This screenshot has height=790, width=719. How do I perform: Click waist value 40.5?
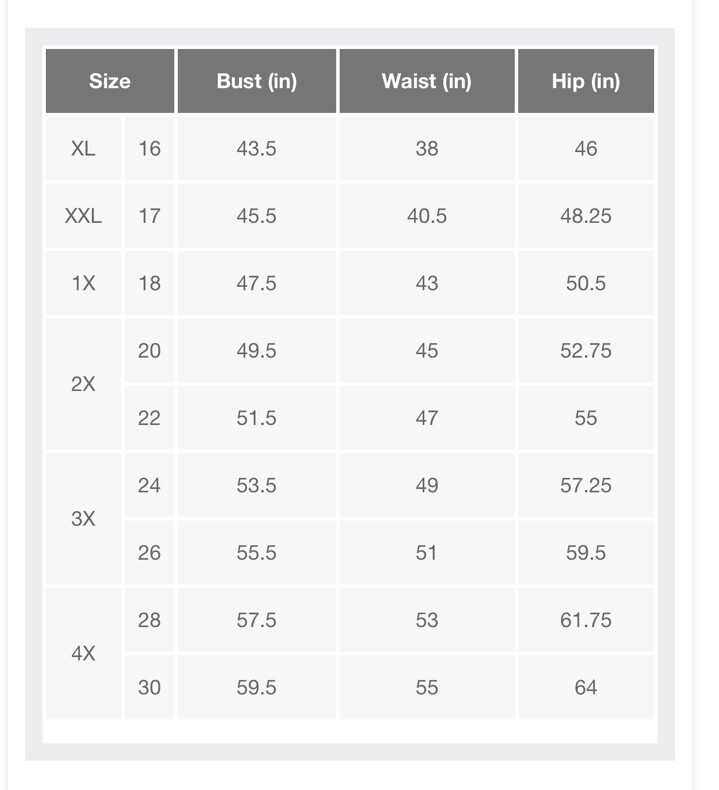click(x=427, y=216)
